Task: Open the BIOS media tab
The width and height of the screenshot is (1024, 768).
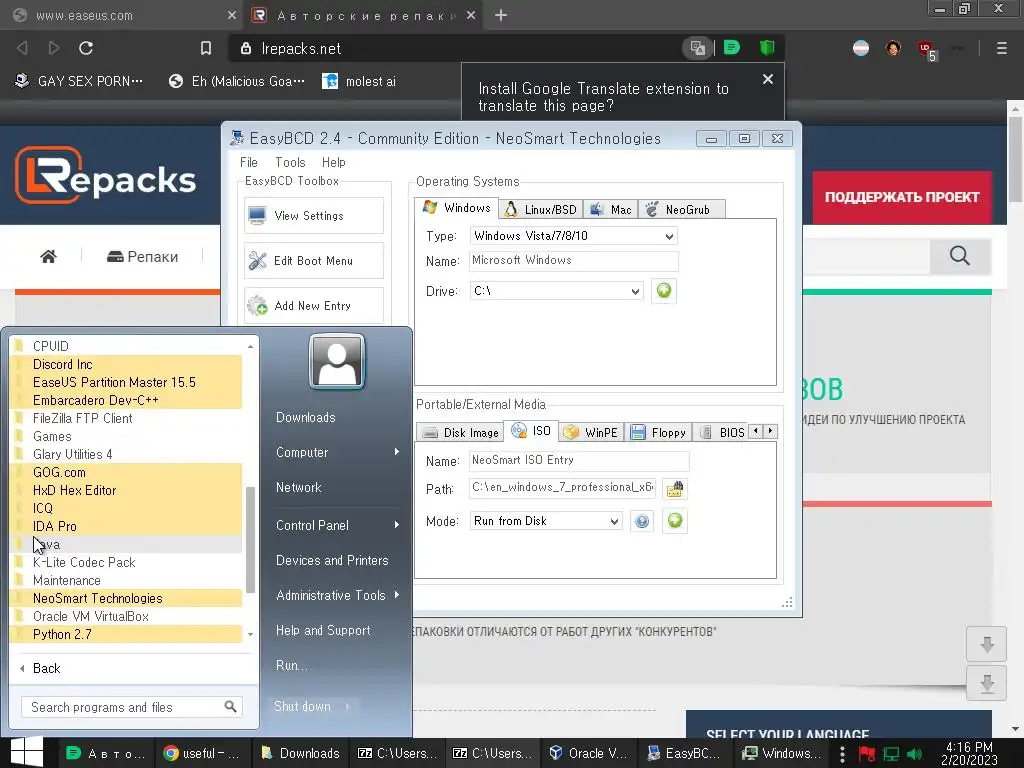Action: coord(721,432)
